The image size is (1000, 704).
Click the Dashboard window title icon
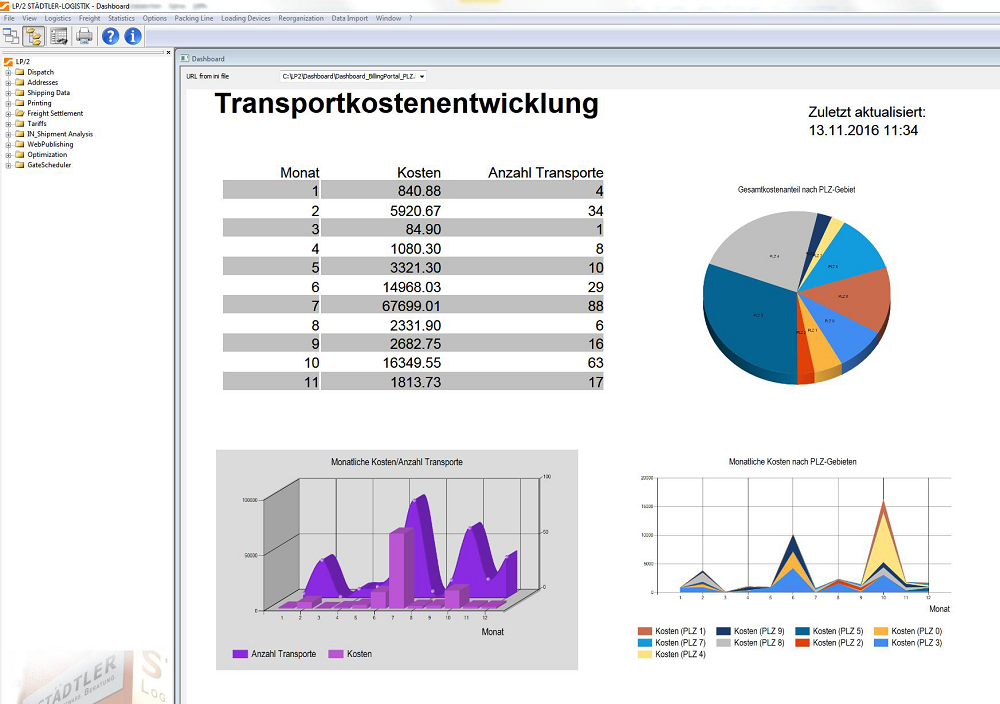tap(185, 59)
